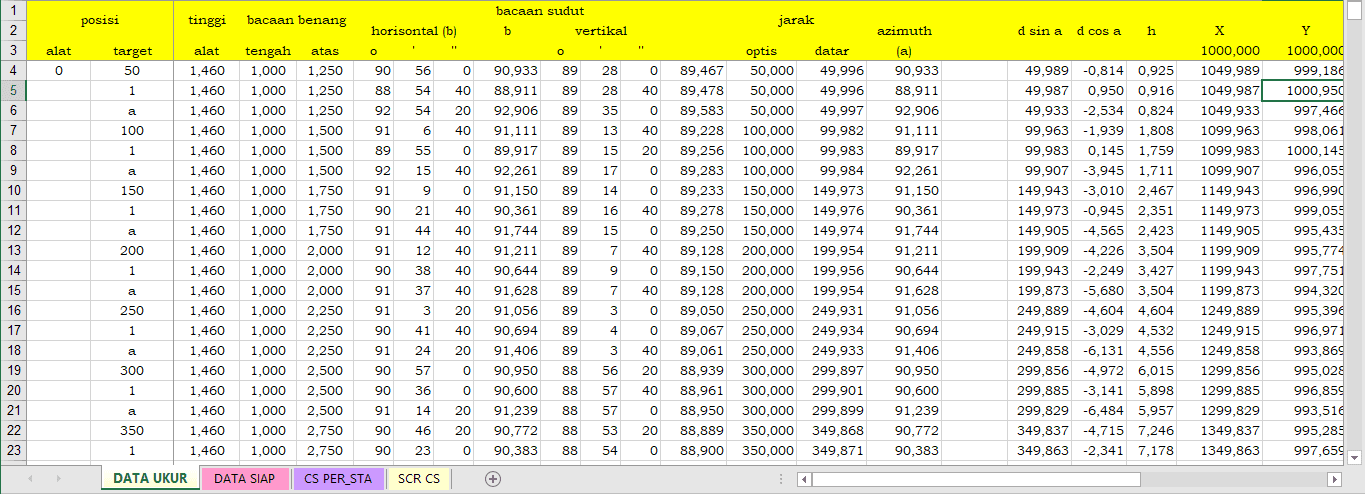The image size is (1365, 494).
Task: Click jarak datar value 49,996 in row 4
Action: [832, 71]
